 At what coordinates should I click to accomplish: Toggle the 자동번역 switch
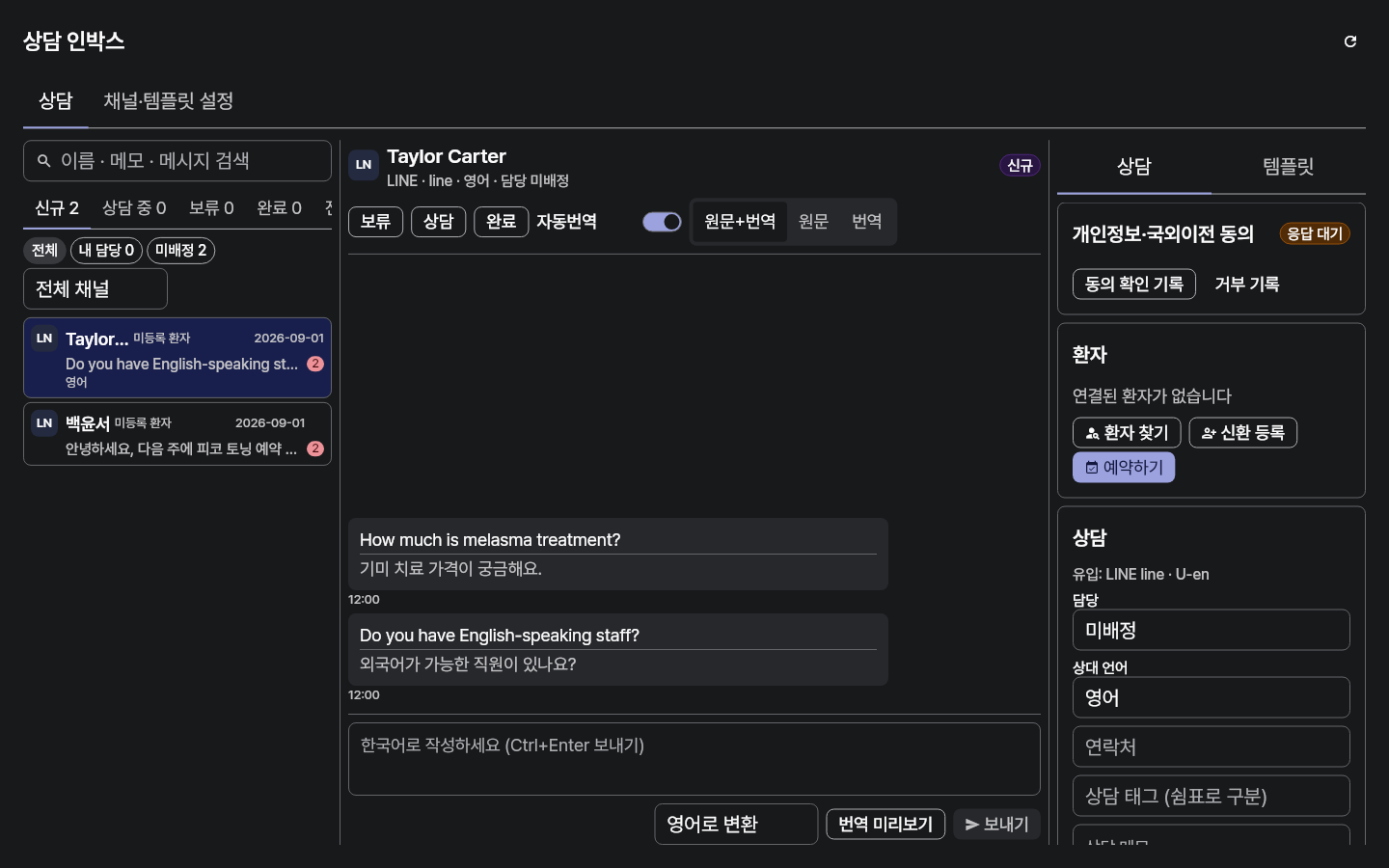click(663, 222)
